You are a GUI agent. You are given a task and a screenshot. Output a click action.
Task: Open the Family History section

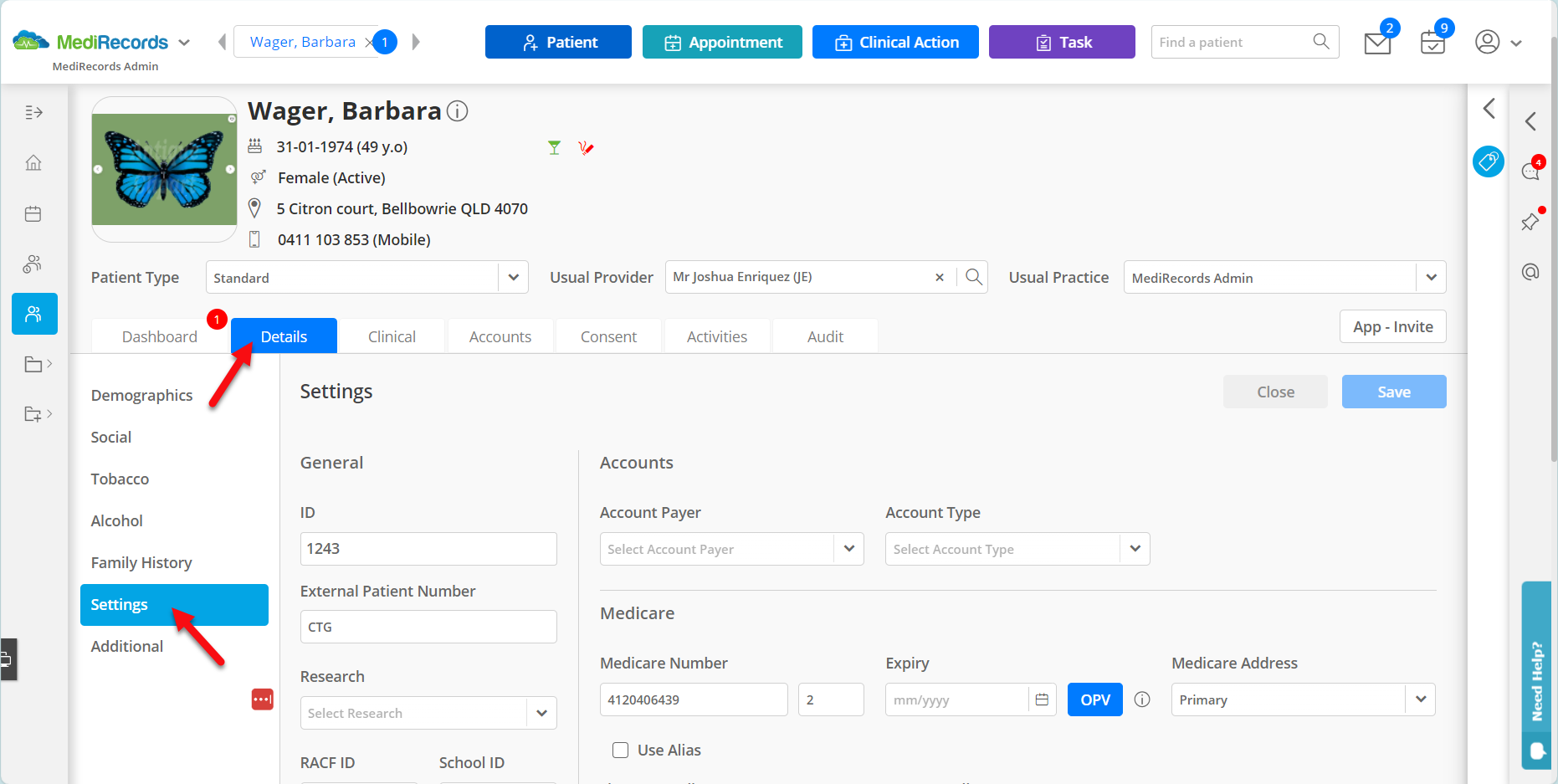[141, 562]
